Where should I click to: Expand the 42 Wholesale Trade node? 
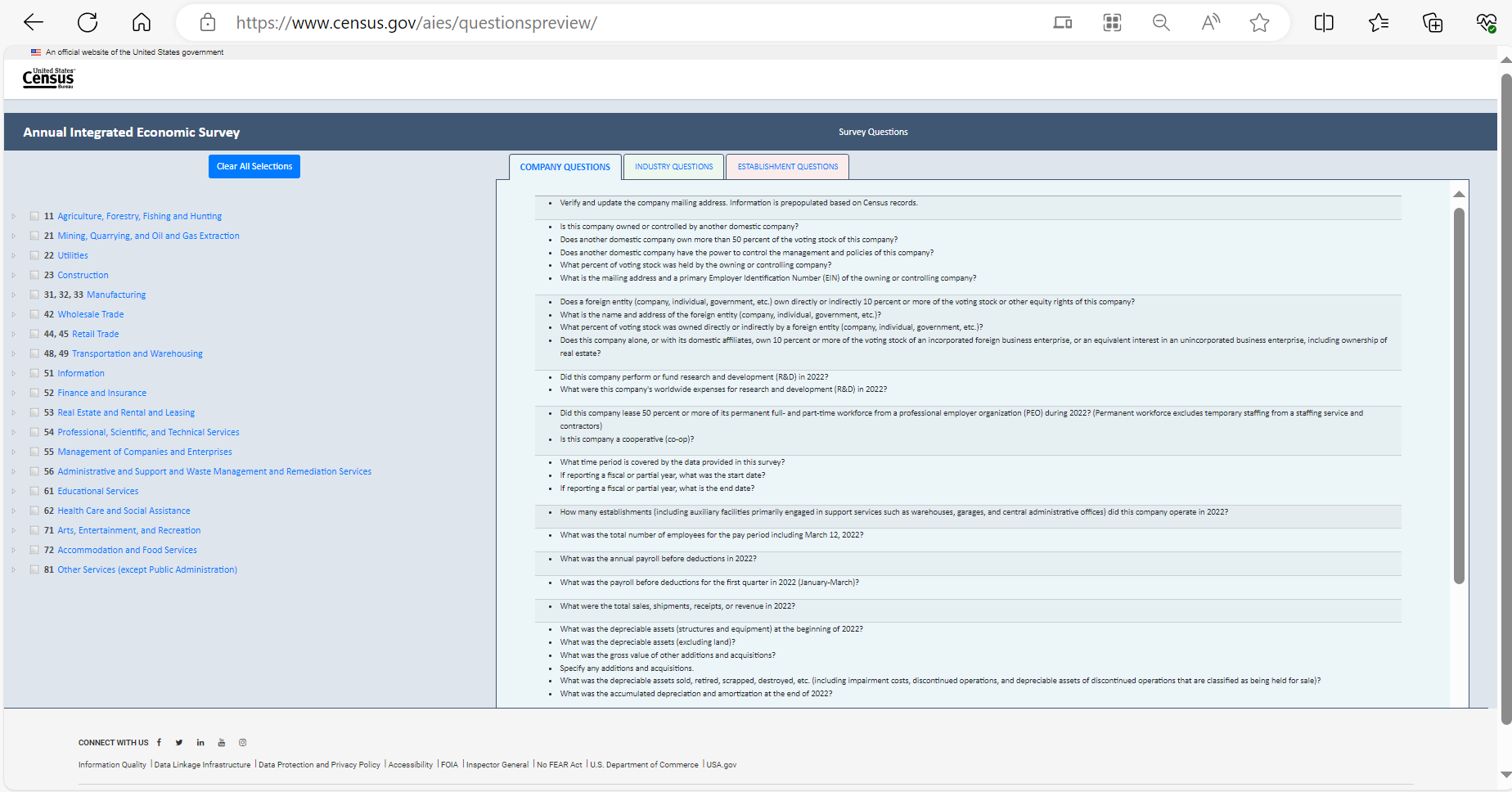coord(14,315)
